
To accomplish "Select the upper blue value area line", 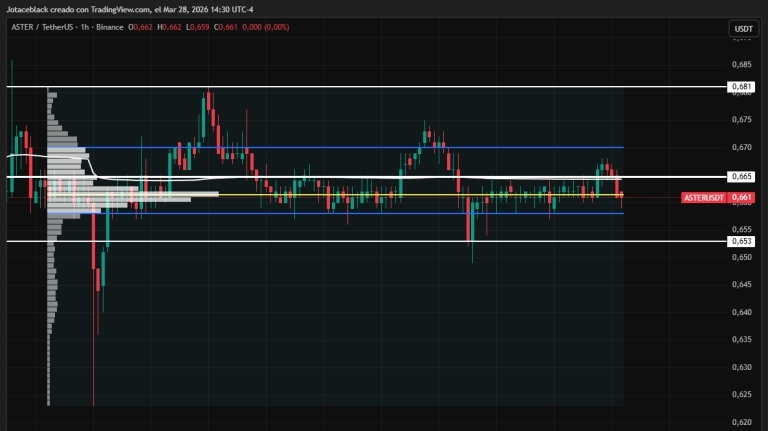I will [x=336, y=147].
